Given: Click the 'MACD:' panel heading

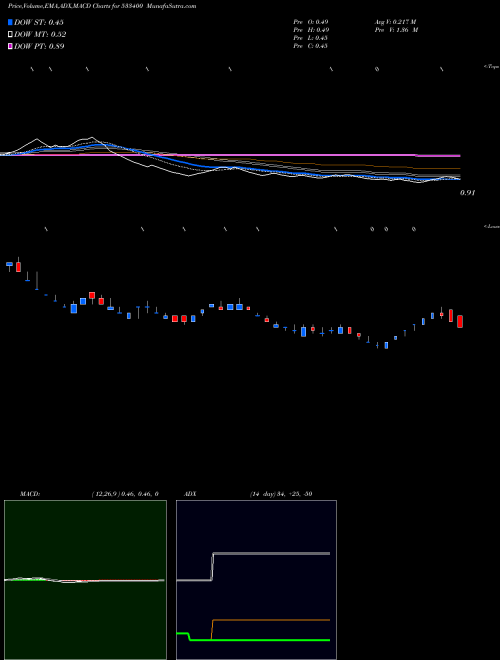Looking at the screenshot, I should (x=29, y=494).
